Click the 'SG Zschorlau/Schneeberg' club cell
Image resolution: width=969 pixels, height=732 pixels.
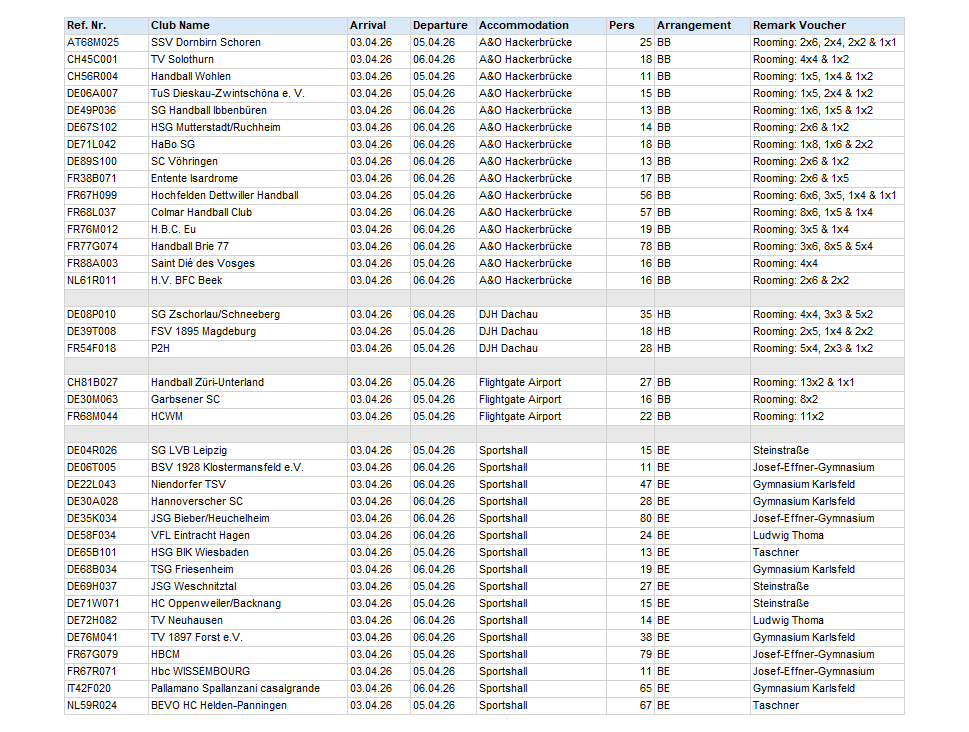215,314
